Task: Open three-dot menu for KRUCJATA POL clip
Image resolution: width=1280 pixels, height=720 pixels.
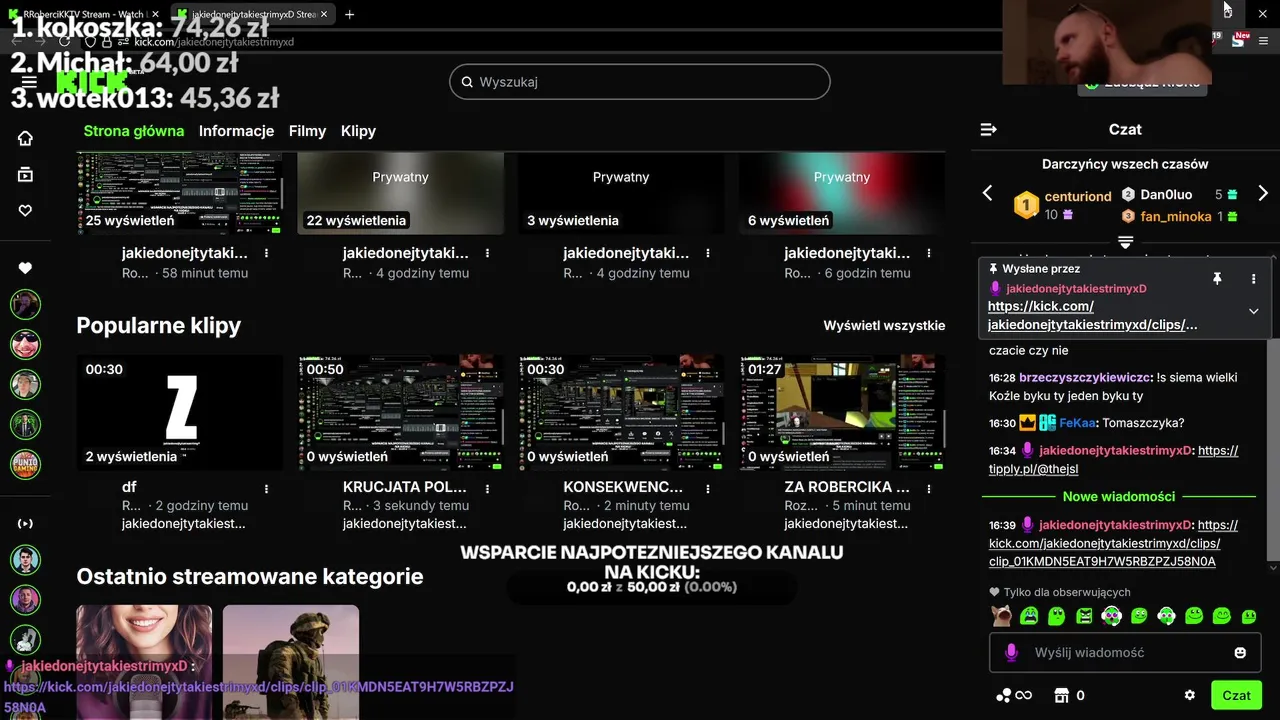Action: tap(487, 488)
